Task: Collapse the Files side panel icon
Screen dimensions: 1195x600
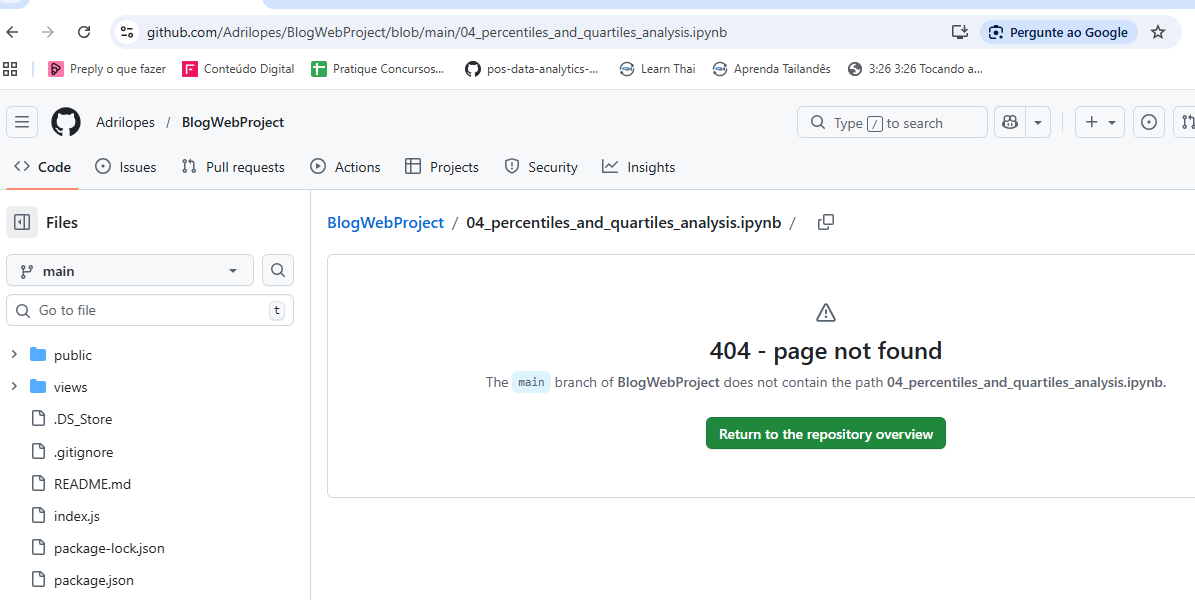Action: coord(22,221)
